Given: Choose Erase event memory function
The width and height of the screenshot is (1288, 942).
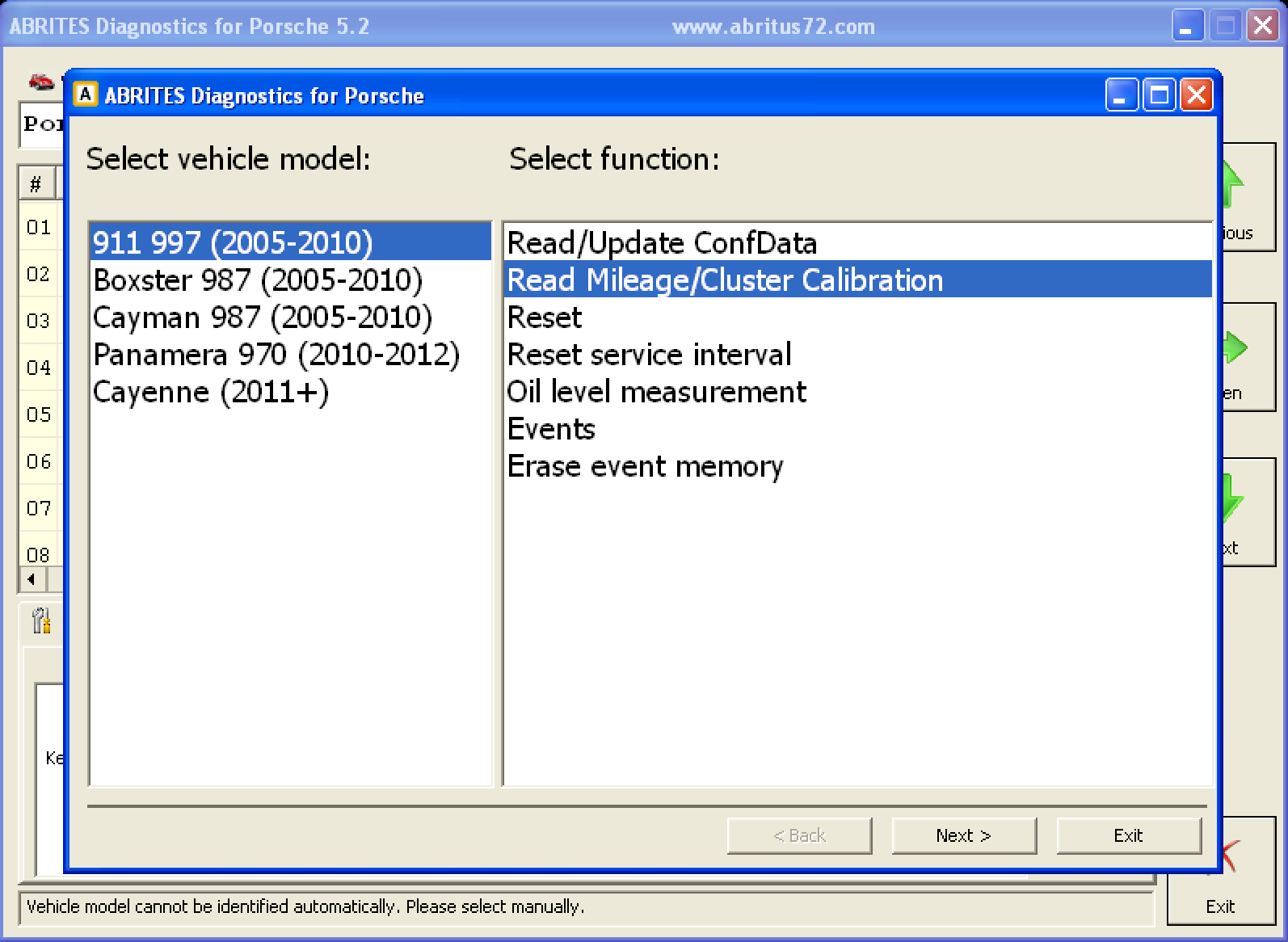Looking at the screenshot, I should pos(858,465).
